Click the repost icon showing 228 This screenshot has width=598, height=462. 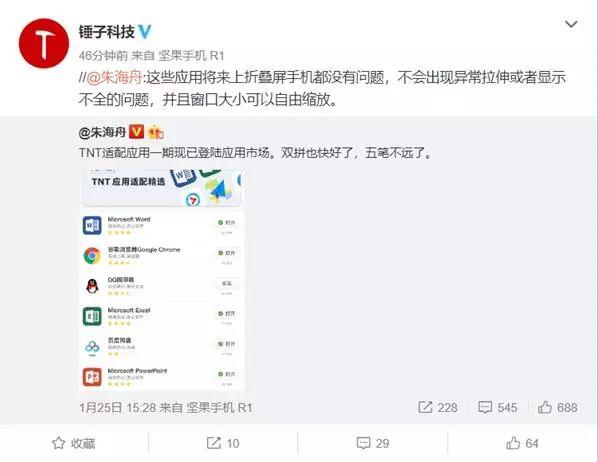coord(437,407)
